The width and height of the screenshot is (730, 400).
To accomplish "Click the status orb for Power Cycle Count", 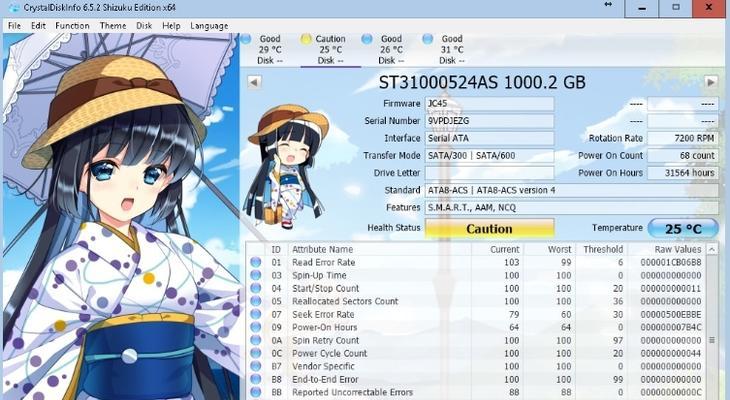I will pyautogui.click(x=256, y=353).
